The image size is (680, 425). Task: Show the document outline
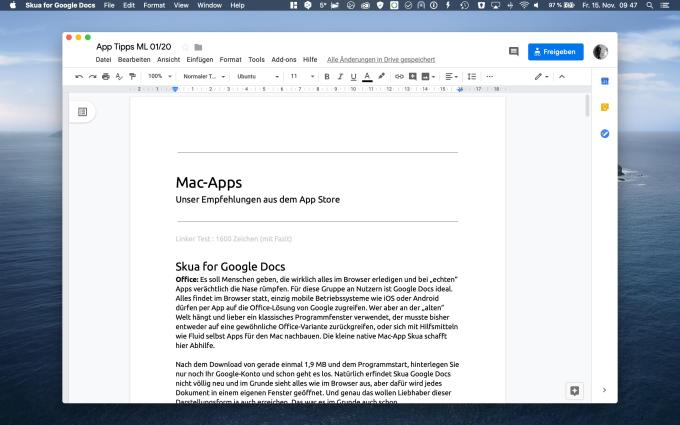82,112
